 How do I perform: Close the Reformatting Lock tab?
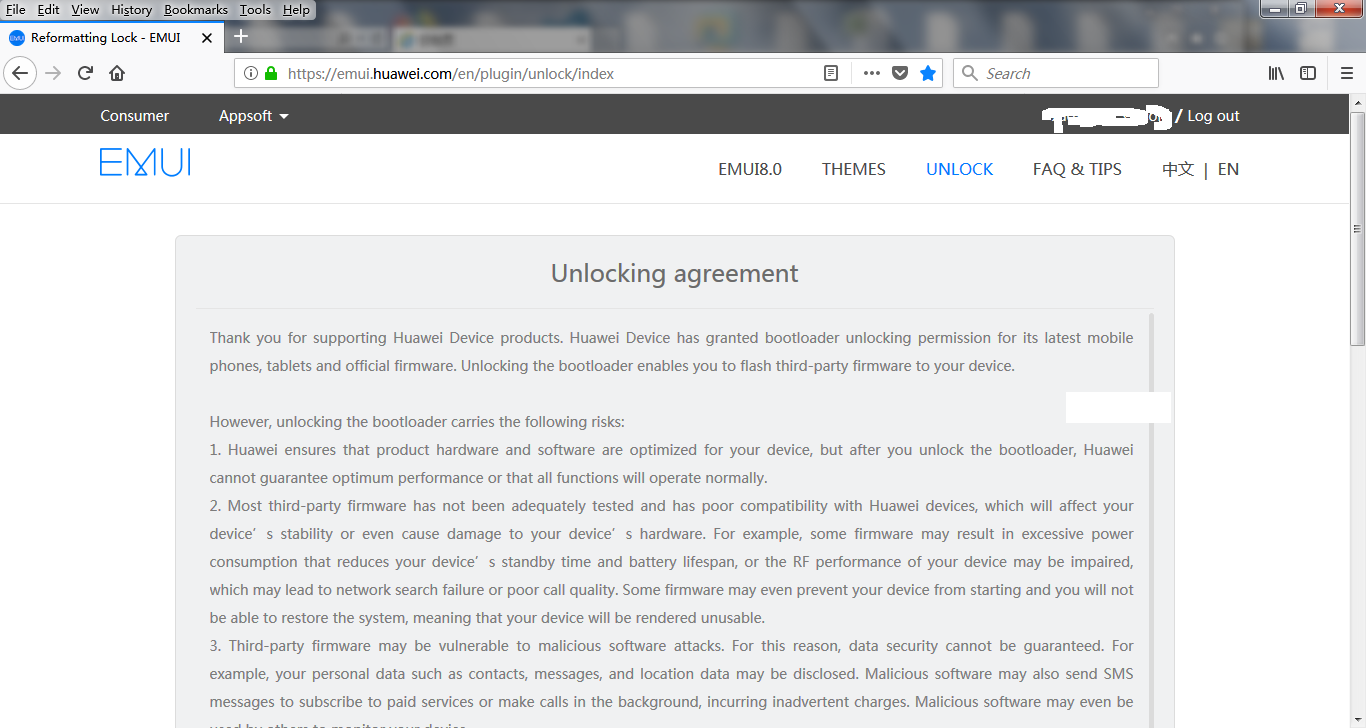click(x=207, y=38)
